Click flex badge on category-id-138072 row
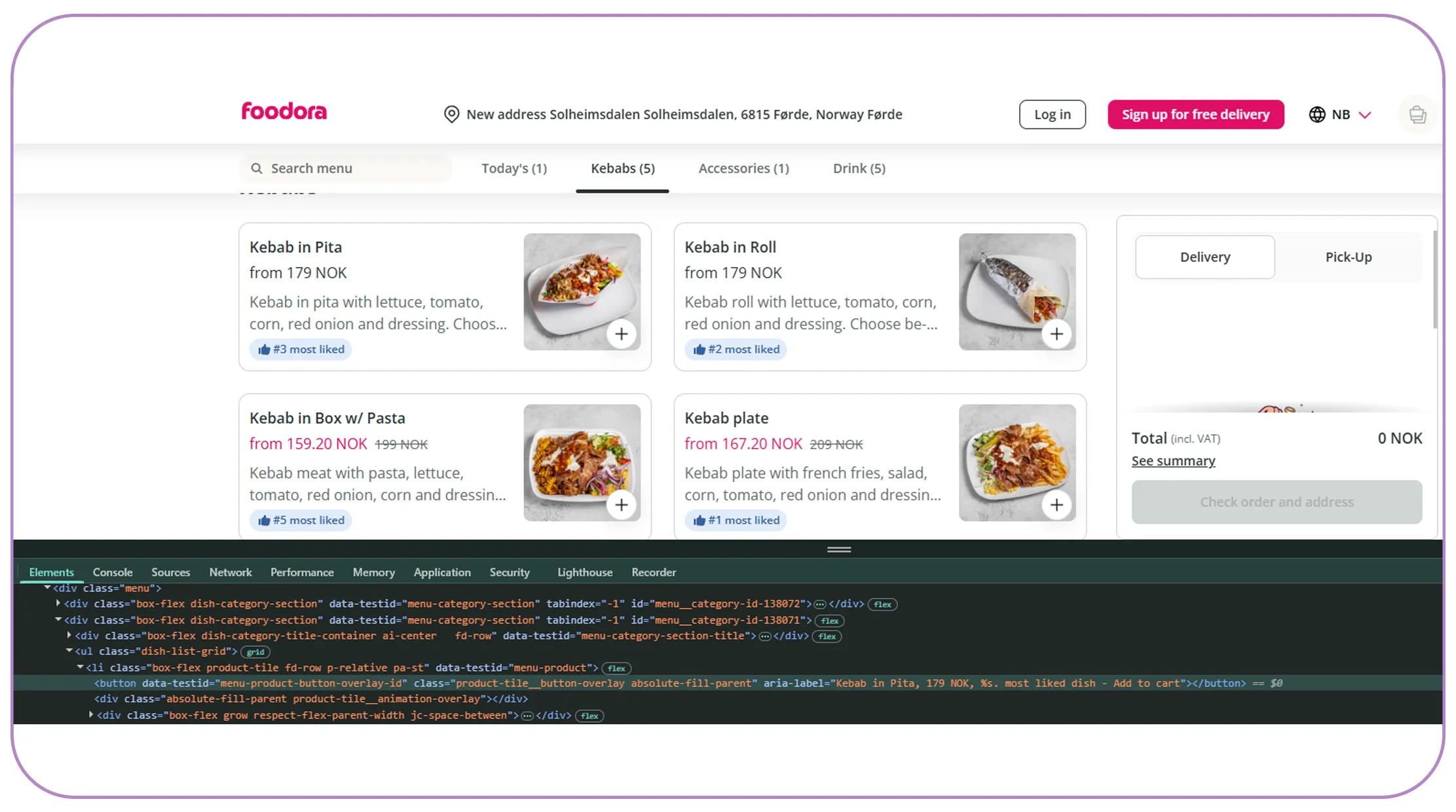The image size is (1456, 812). [x=882, y=604]
